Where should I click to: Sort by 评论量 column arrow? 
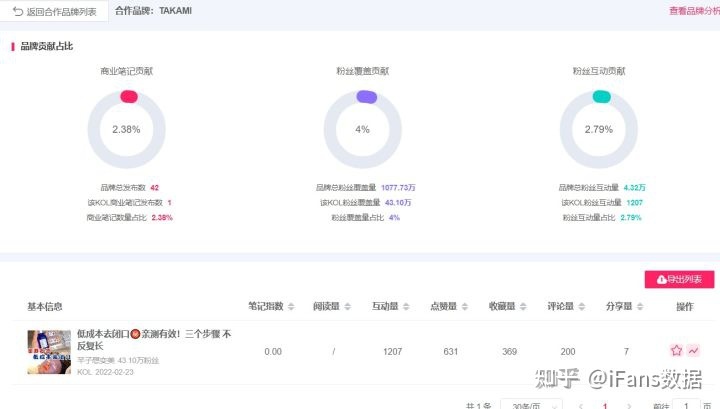[x=580, y=306]
